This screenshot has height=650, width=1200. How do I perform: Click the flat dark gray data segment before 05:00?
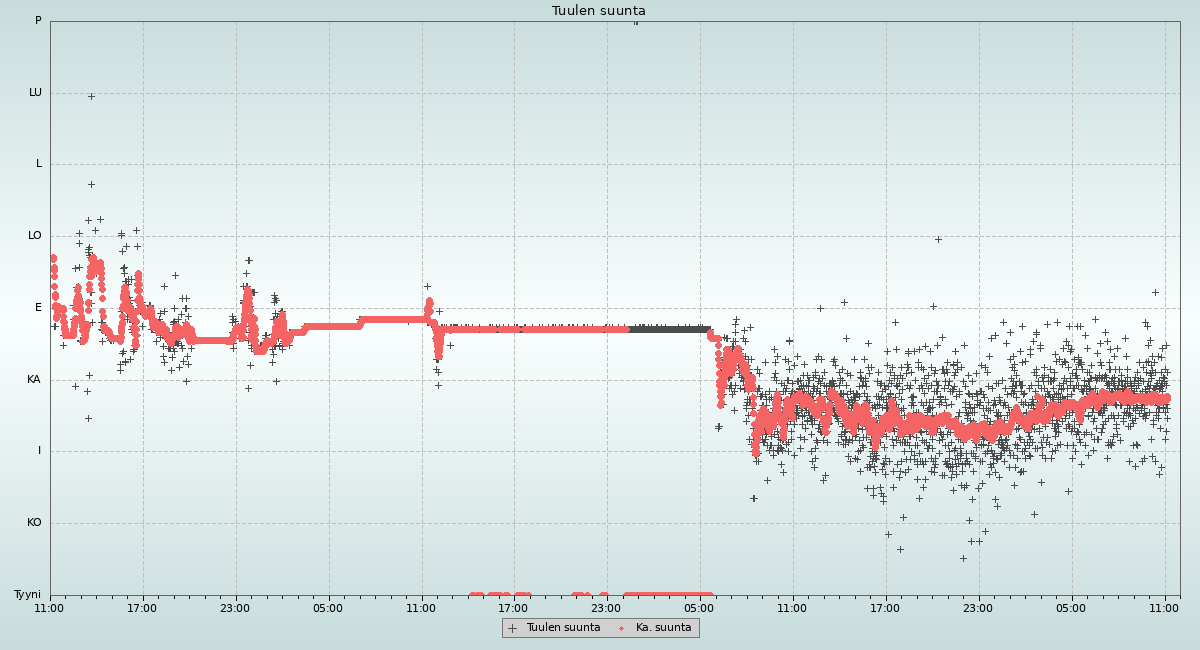coord(670,329)
